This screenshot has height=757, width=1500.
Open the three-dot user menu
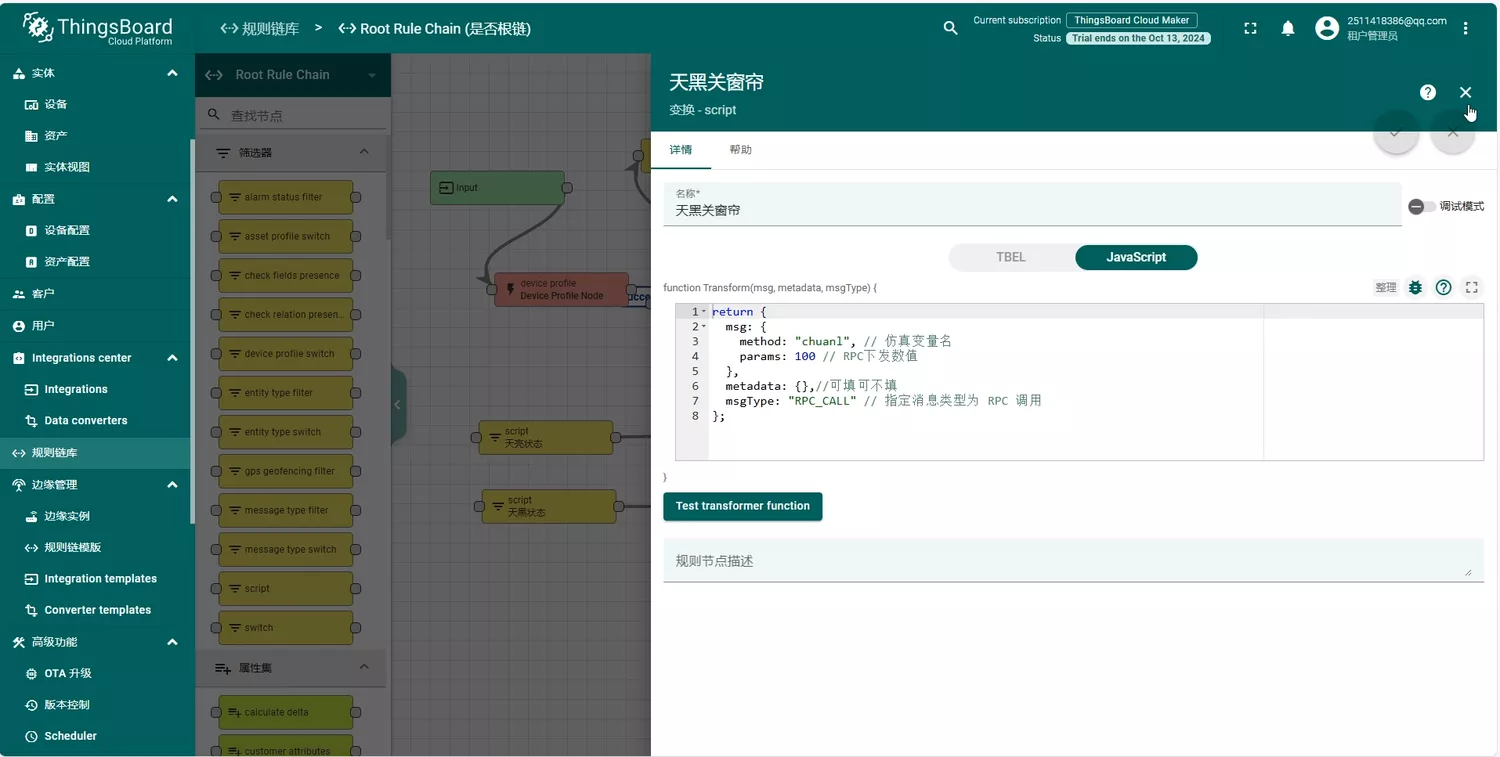click(1465, 29)
